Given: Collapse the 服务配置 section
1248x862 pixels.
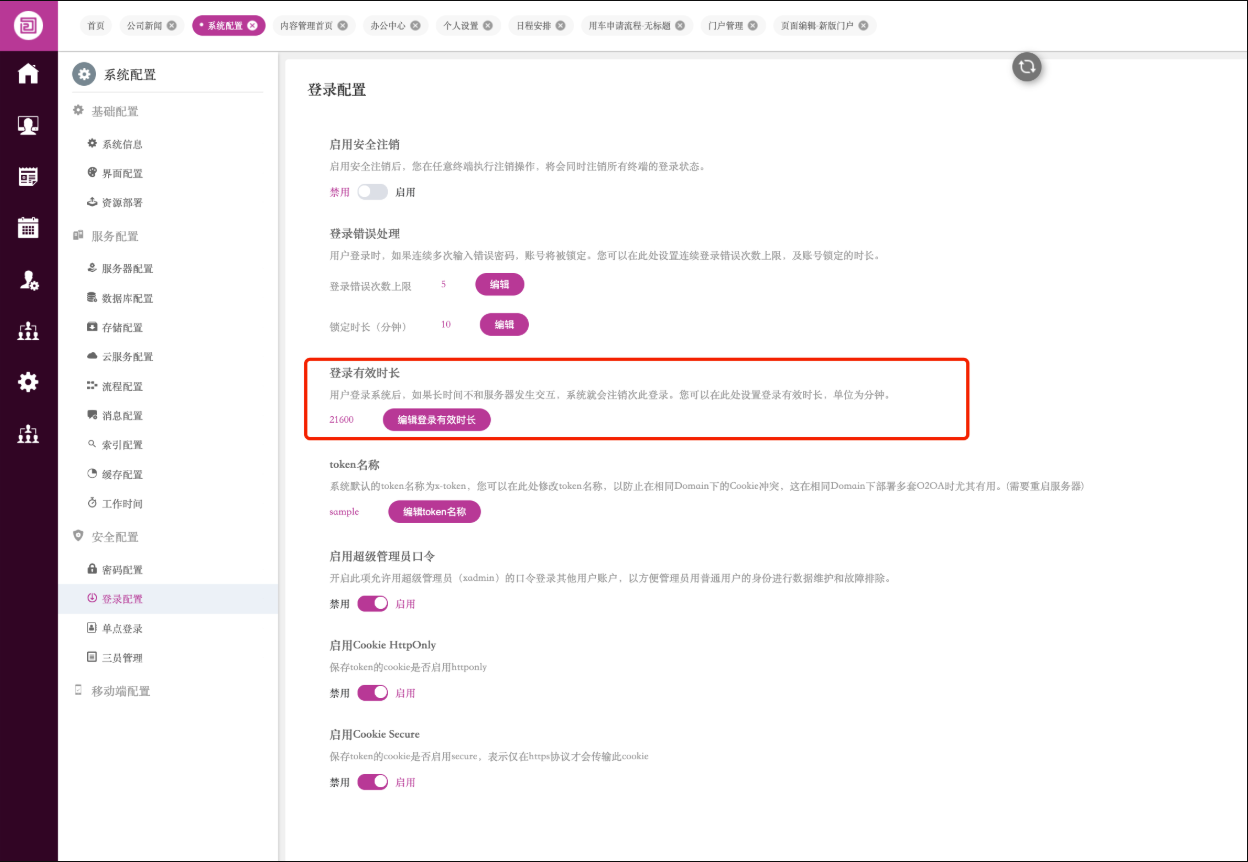Looking at the screenshot, I should pos(114,236).
